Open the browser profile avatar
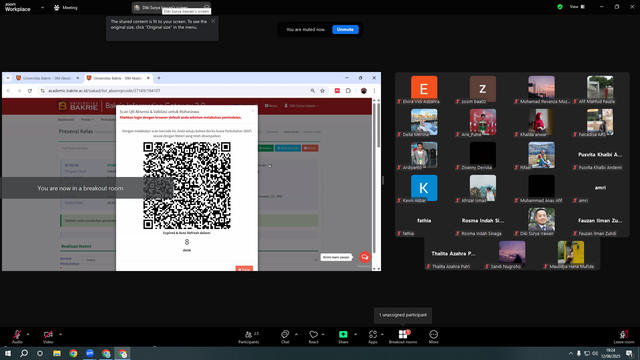This screenshot has width=640, height=360. (x=364, y=91)
